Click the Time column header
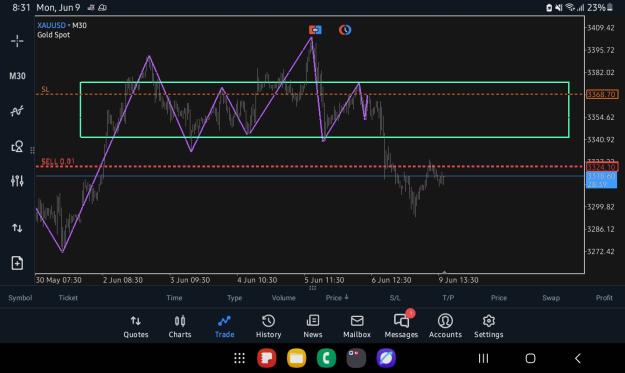625x373 pixels. (x=174, y=298)
